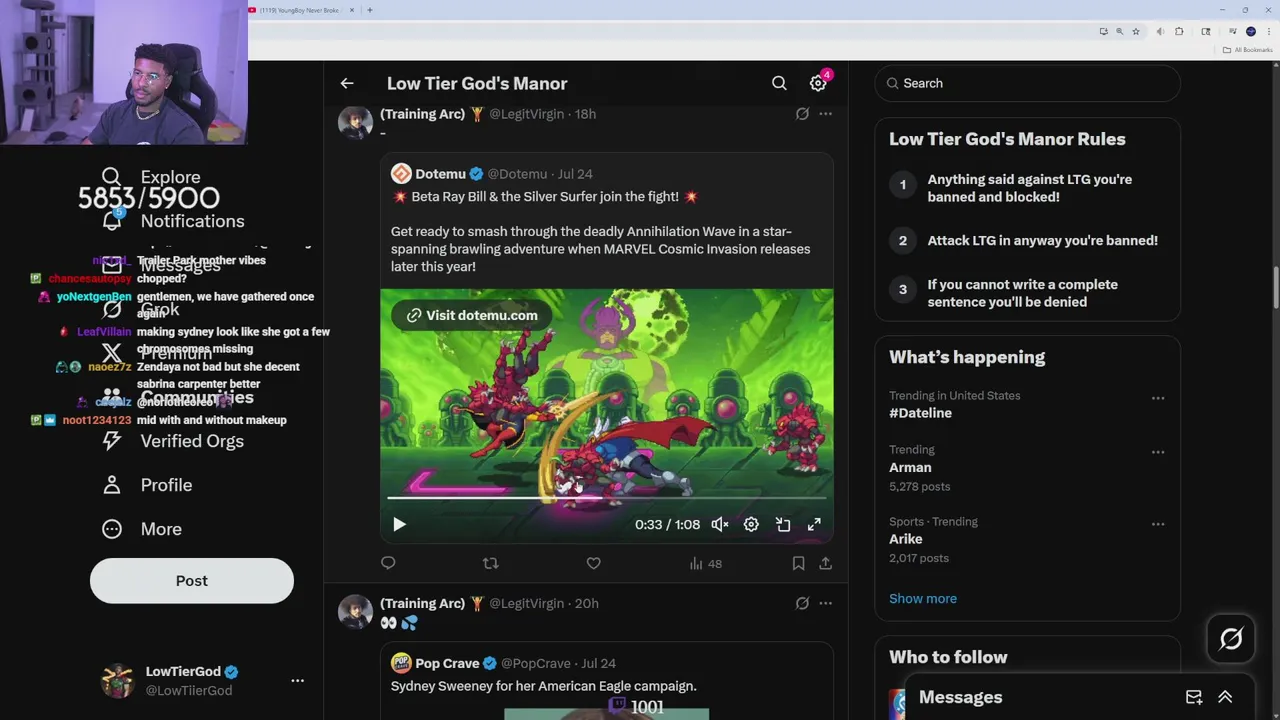1280x720 pixels.
Task: Open community search magnifier icon
Action: (x=779, y=83)
